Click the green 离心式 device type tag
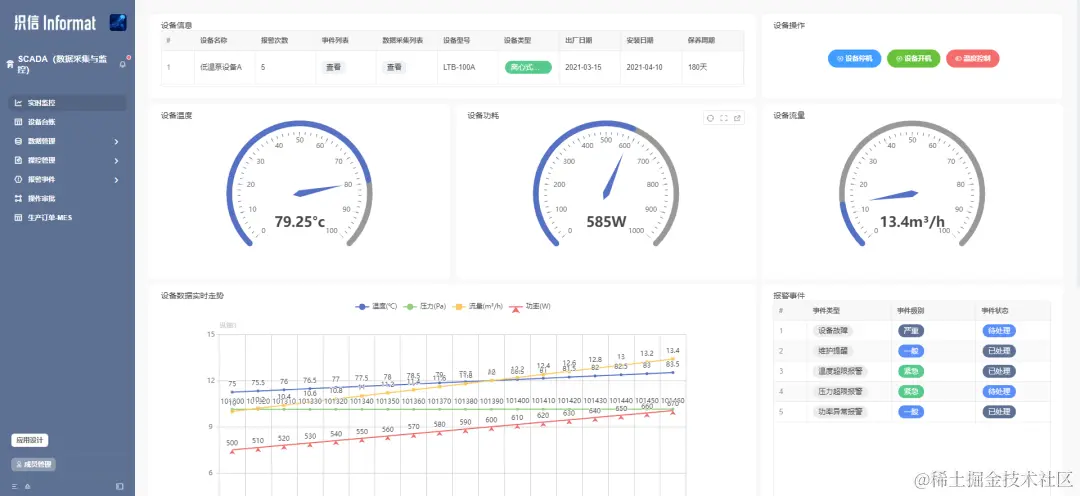The image size is (1080, 496). (528, 68)
